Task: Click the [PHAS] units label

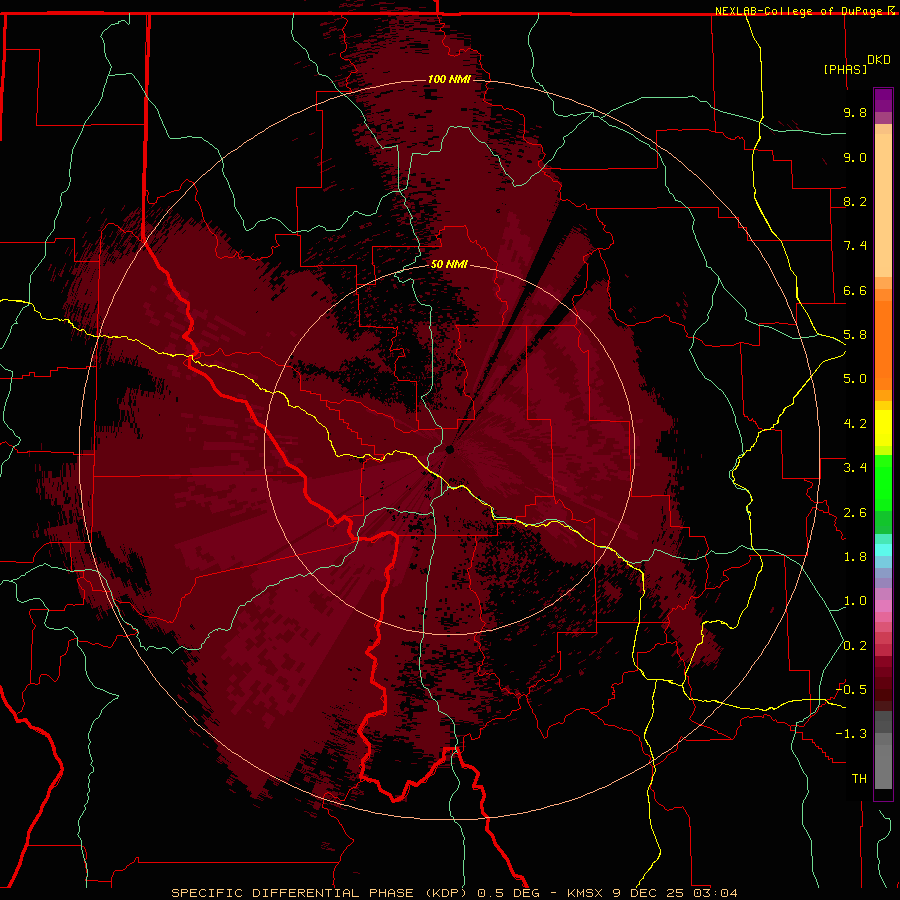Action: (x=845, y=69)
